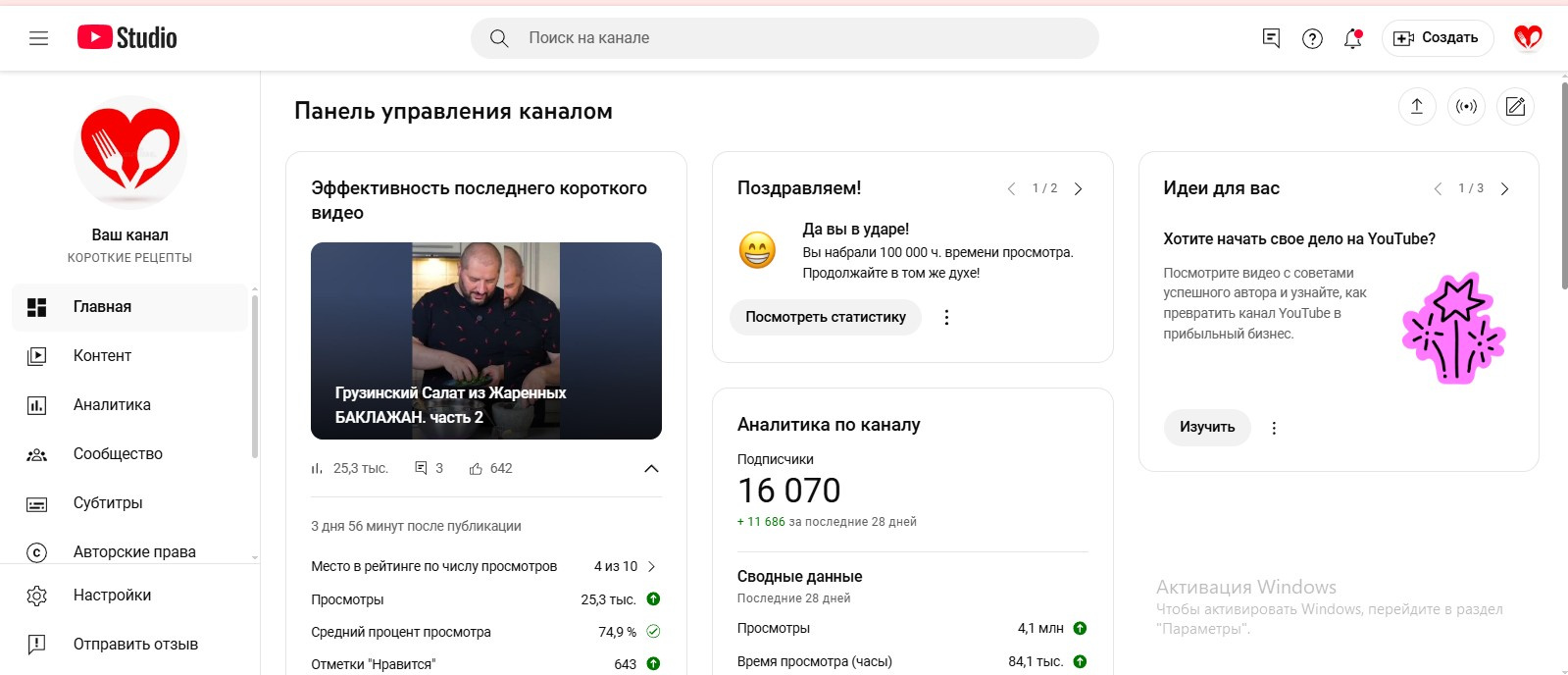Click the Создать button

[x=1438, y=38]
